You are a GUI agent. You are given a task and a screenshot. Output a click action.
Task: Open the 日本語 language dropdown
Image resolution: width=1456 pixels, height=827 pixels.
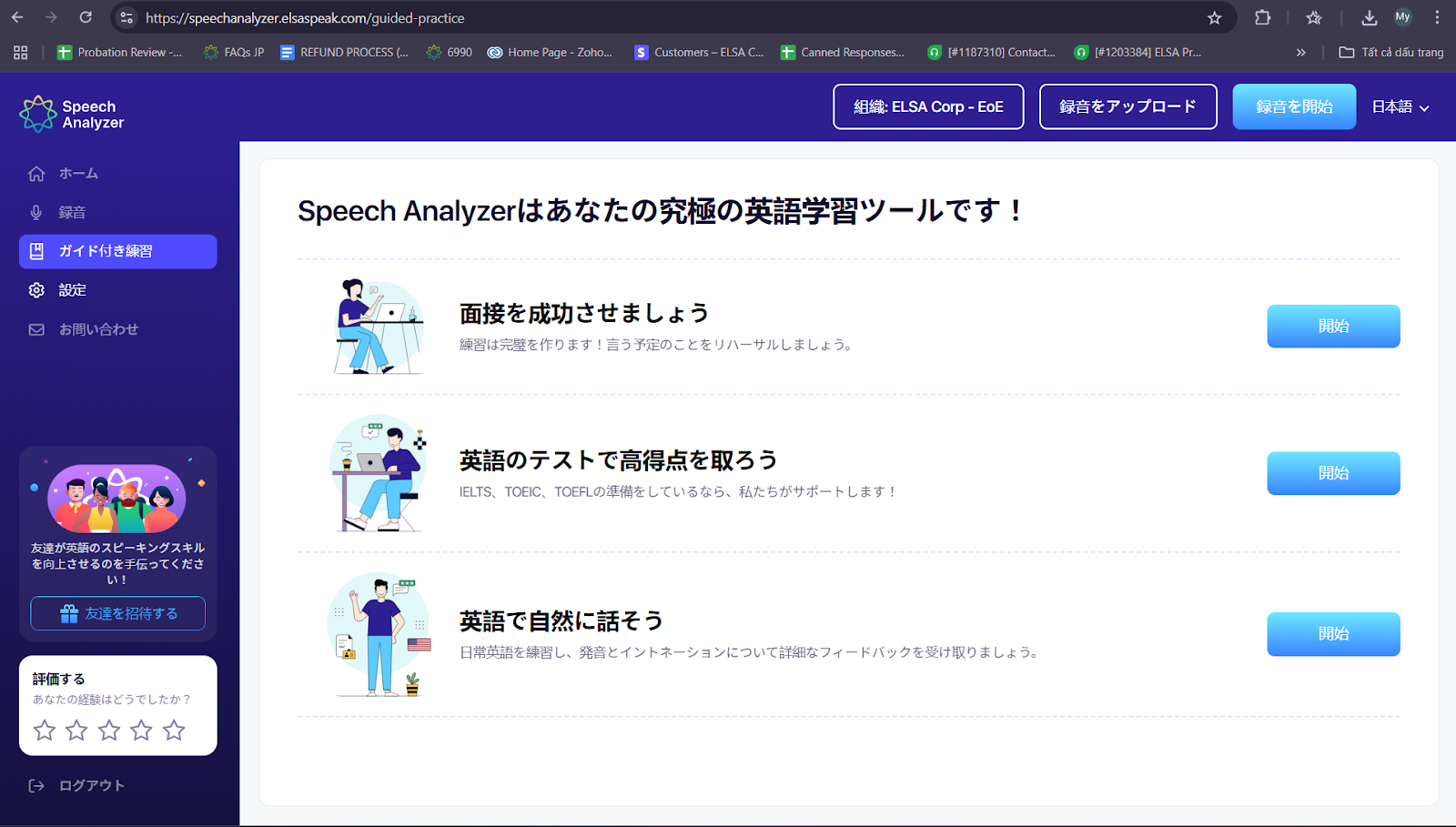coord(1400,106)
